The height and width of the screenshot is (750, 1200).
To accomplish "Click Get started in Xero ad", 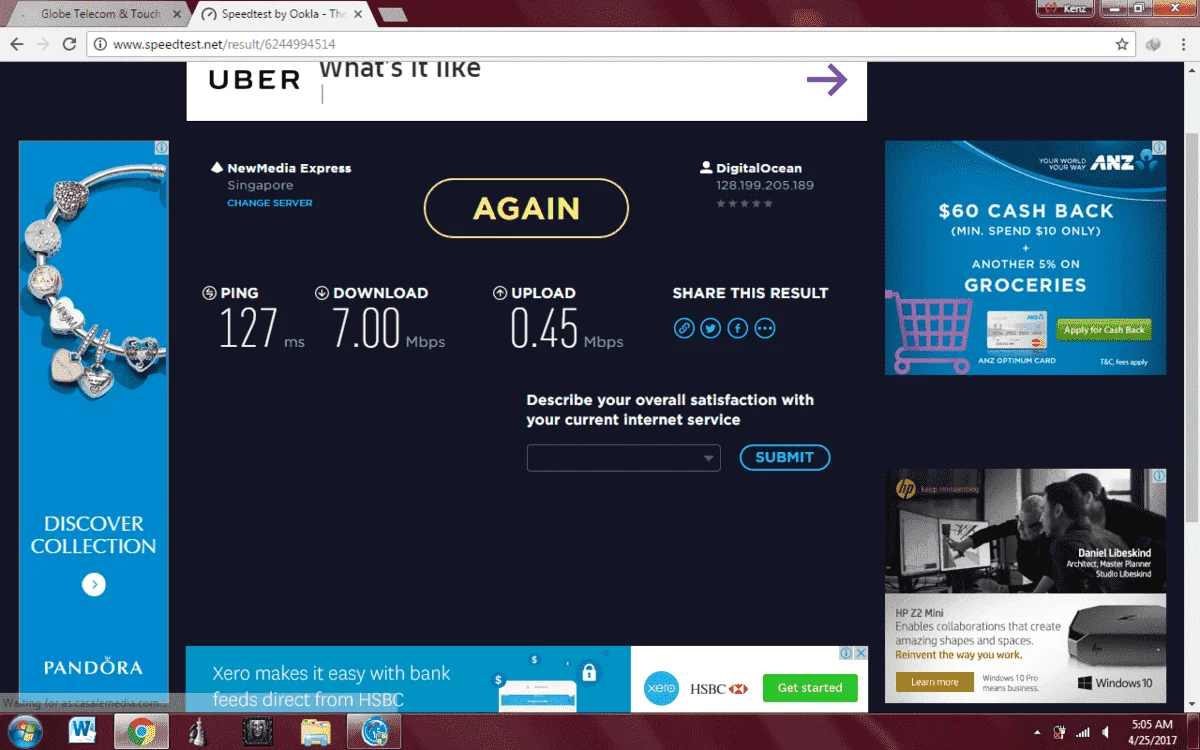I will 810,688.
